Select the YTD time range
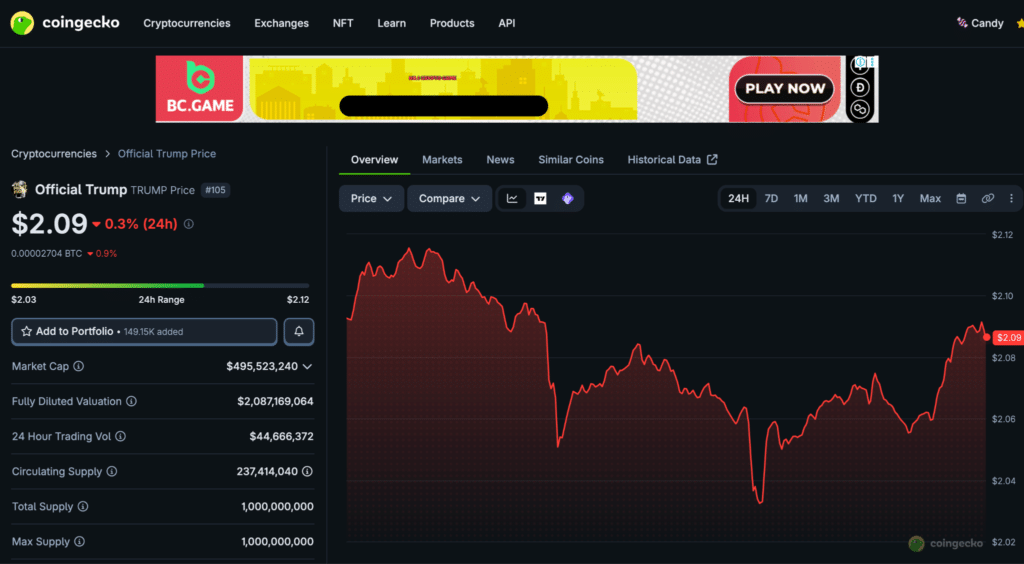The width and height of the screenshot is (1024, 564). [x=866, y=198]
